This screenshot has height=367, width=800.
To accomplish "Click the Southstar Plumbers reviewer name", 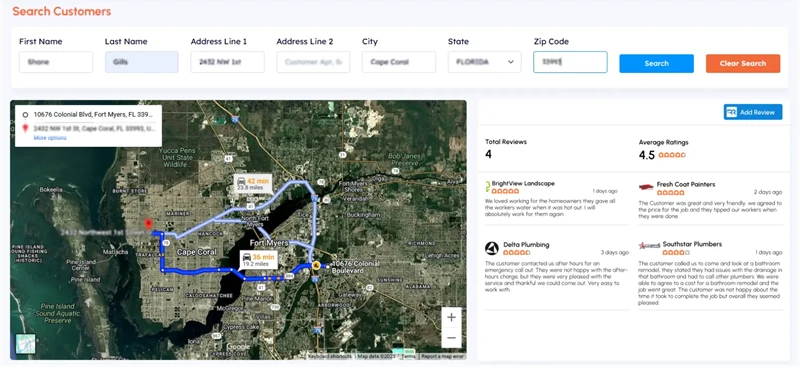I will pyautogui.click(x=692, y=244).
